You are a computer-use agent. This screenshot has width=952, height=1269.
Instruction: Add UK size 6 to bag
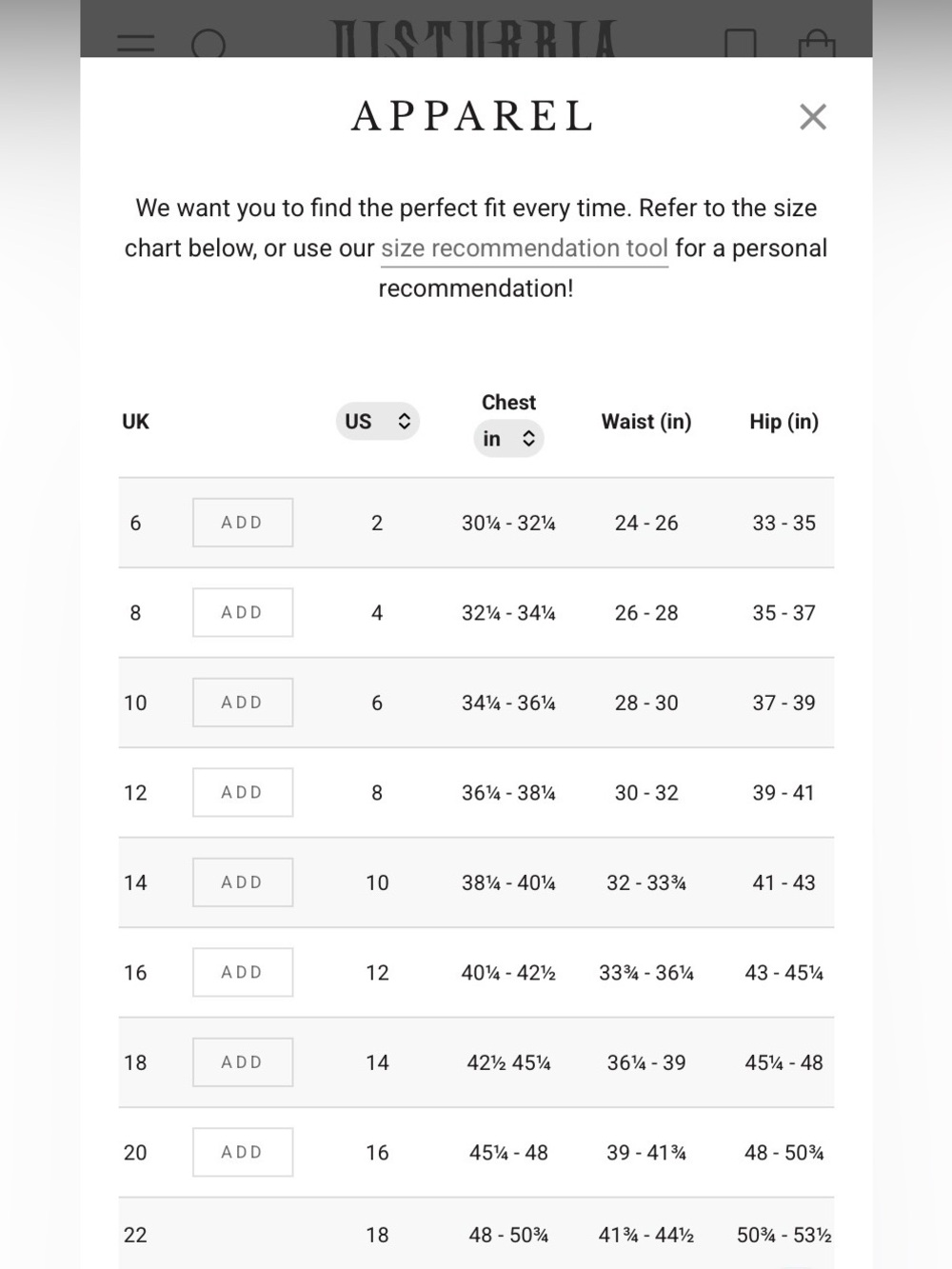pos(243,523)
